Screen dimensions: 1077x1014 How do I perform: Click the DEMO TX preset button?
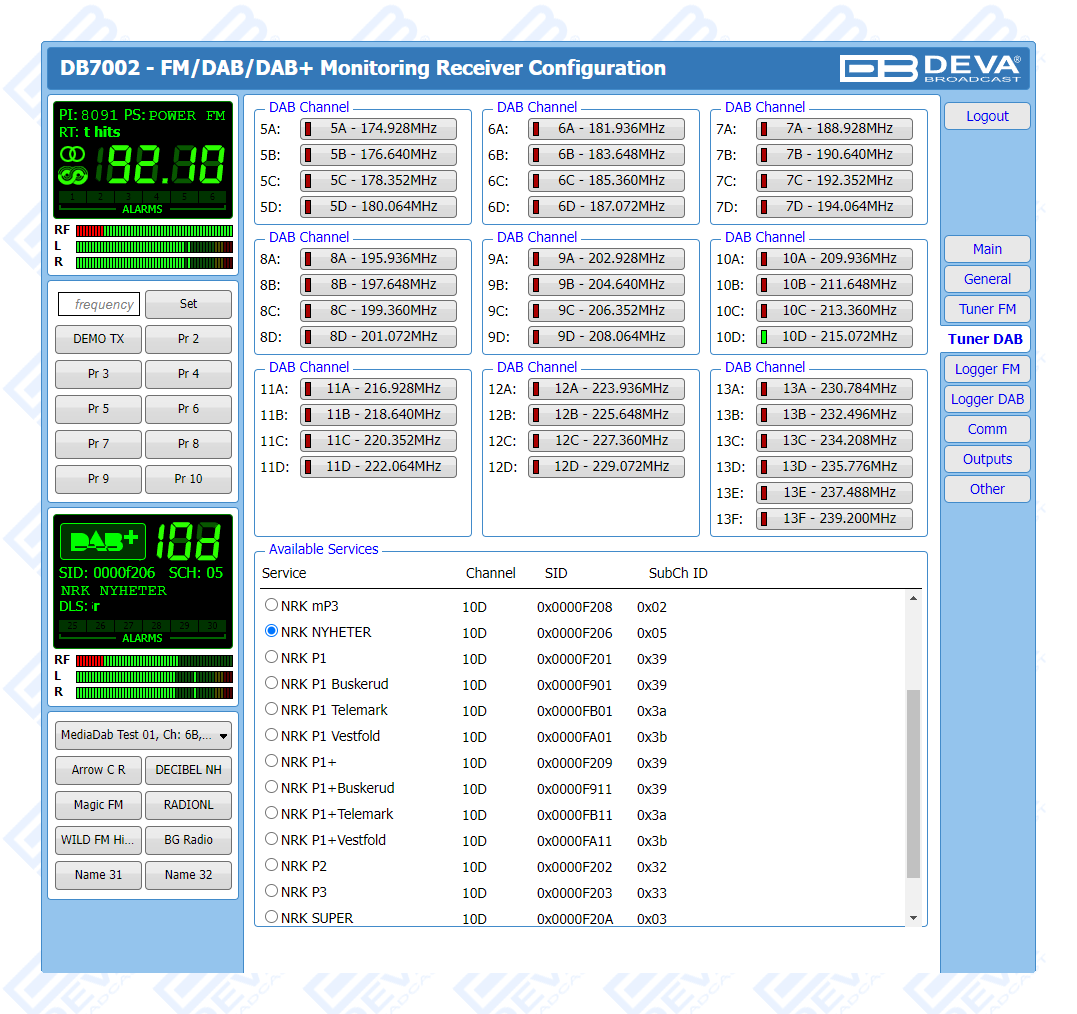[x=99, y=339]
